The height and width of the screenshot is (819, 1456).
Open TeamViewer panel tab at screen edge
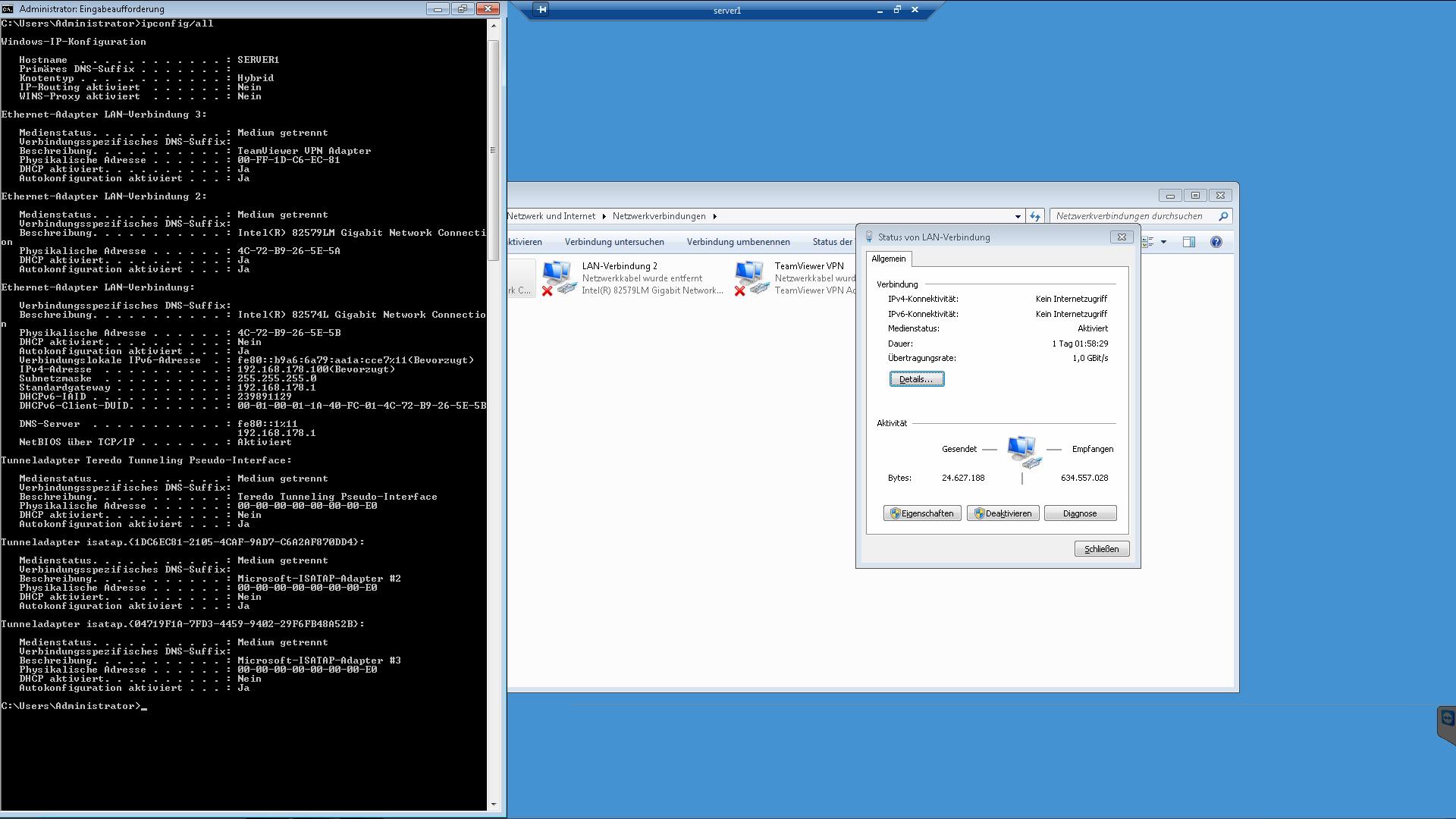1446,724
